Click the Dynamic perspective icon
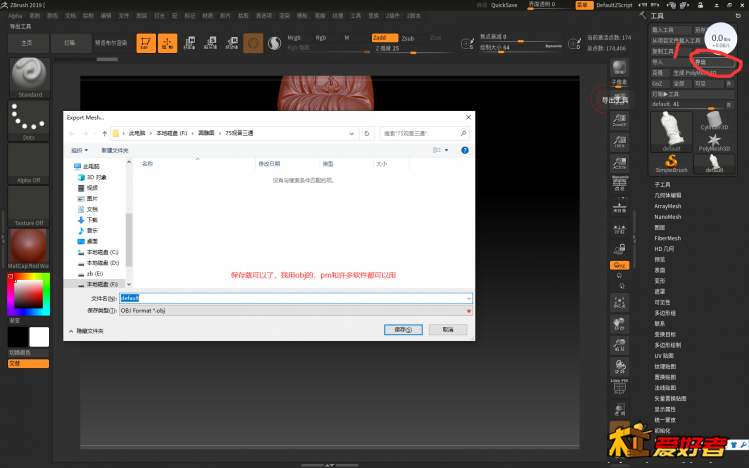Viewport: 749px width, 468px height. (x=620, y=184)
